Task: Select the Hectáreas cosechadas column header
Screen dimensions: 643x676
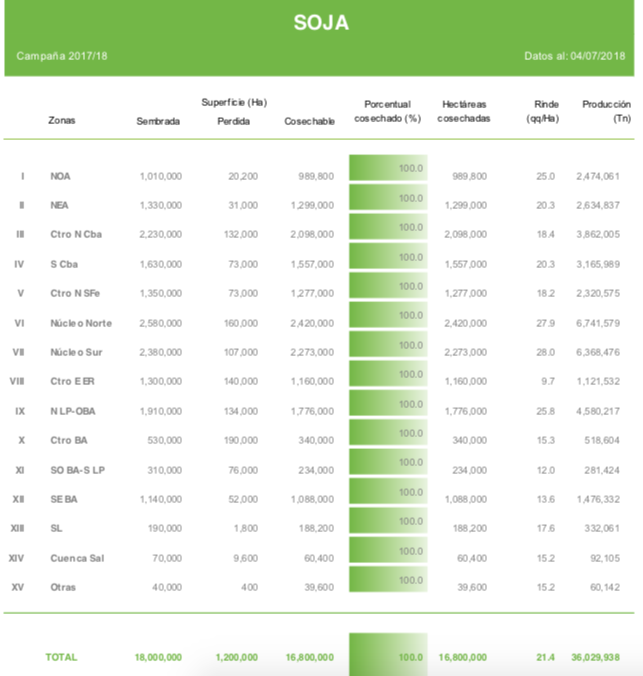Action: tap(464, 111)
